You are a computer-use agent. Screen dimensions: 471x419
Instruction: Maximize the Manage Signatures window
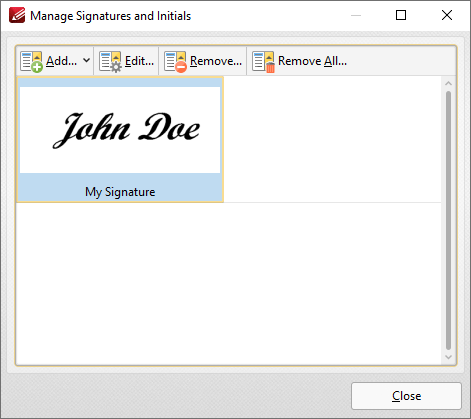coord(401,15)
